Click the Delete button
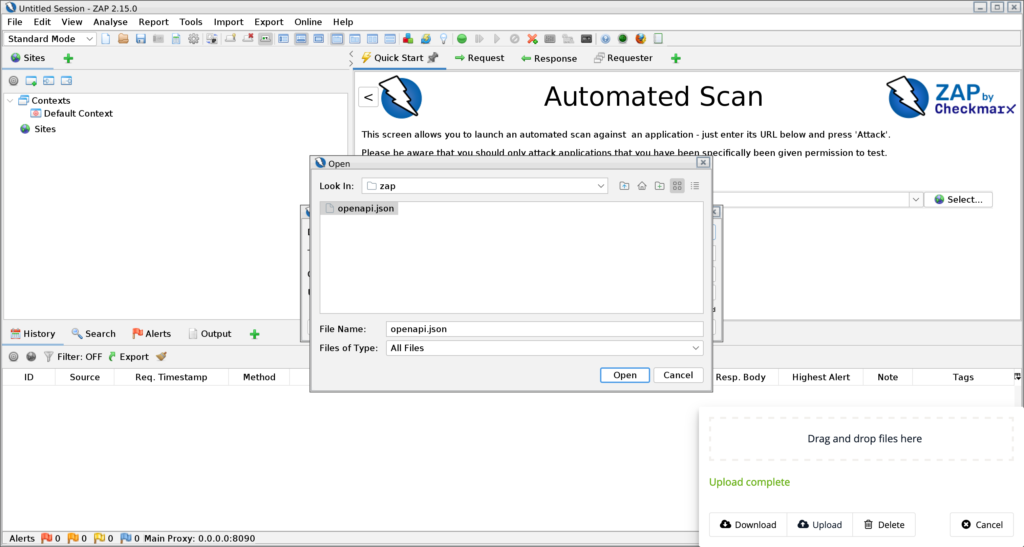Screen dimensions: 1024x547 pyautogui.click(x=884, y=525)
